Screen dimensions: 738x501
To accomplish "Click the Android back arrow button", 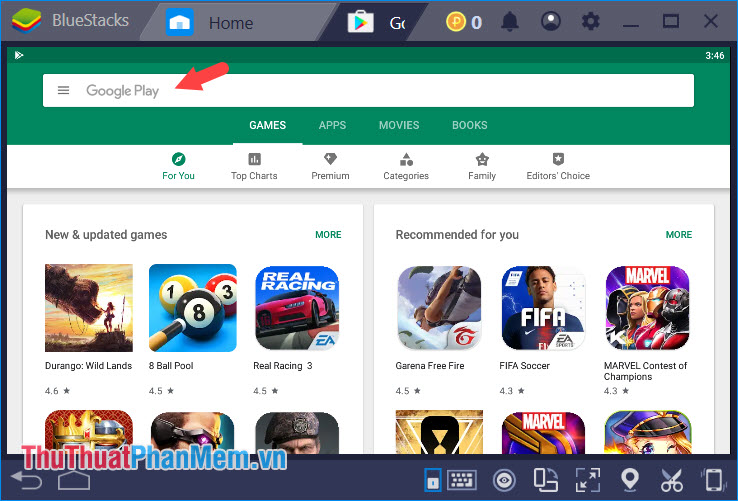I will [x=26, y=480].
